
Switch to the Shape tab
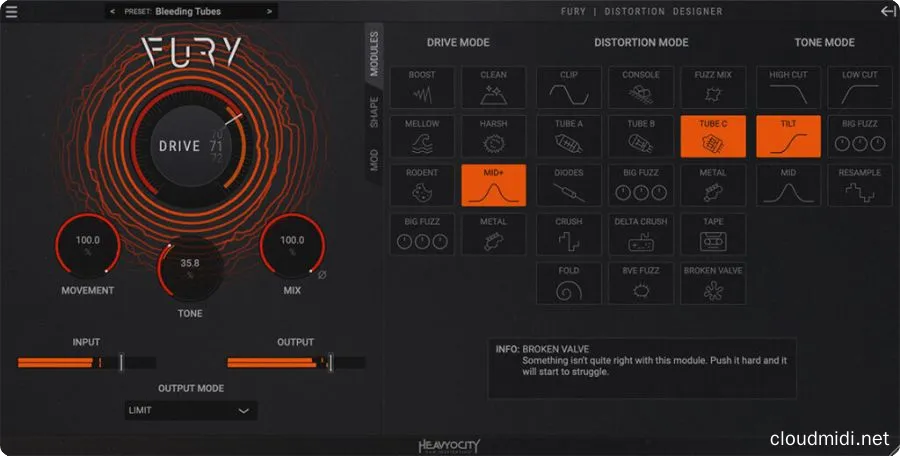pos(374,112)
